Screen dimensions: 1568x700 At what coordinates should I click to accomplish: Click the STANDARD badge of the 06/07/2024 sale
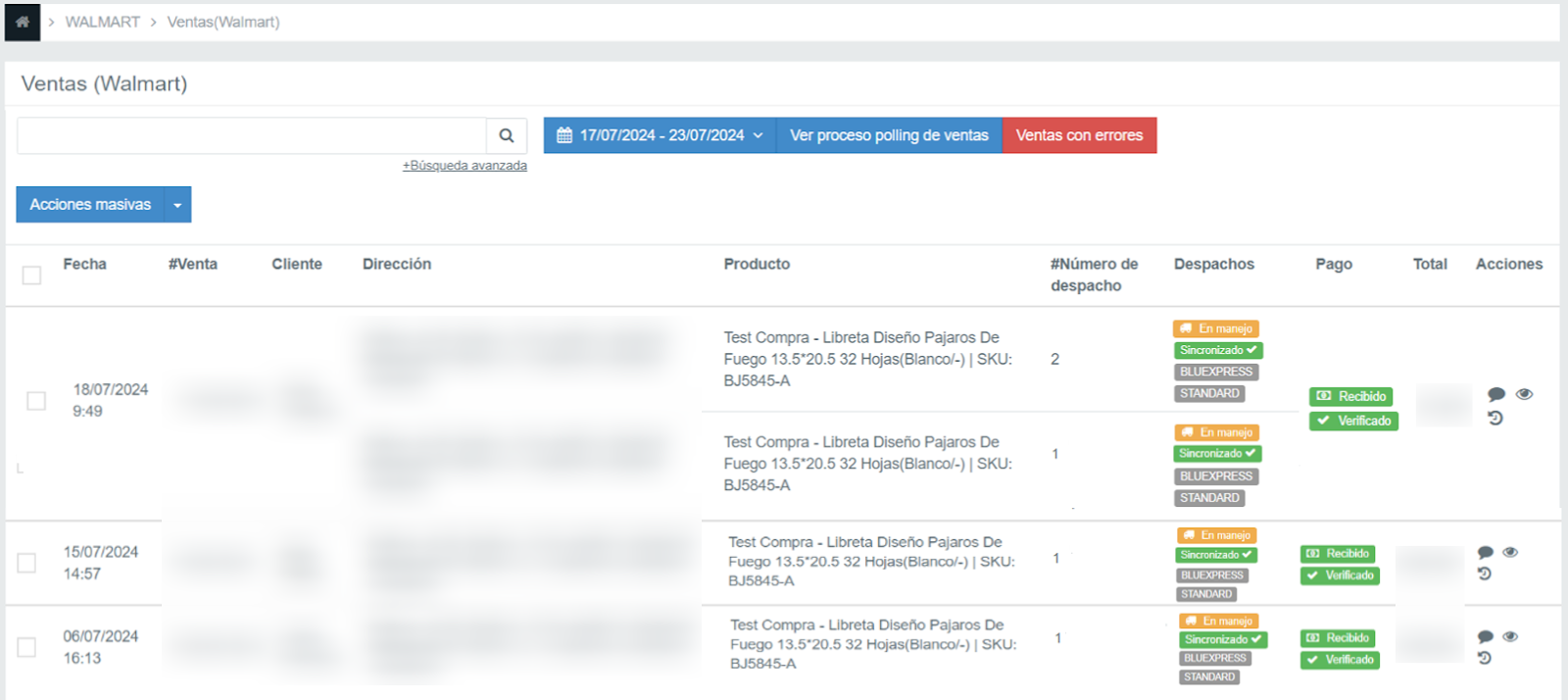click(1209, 676)
